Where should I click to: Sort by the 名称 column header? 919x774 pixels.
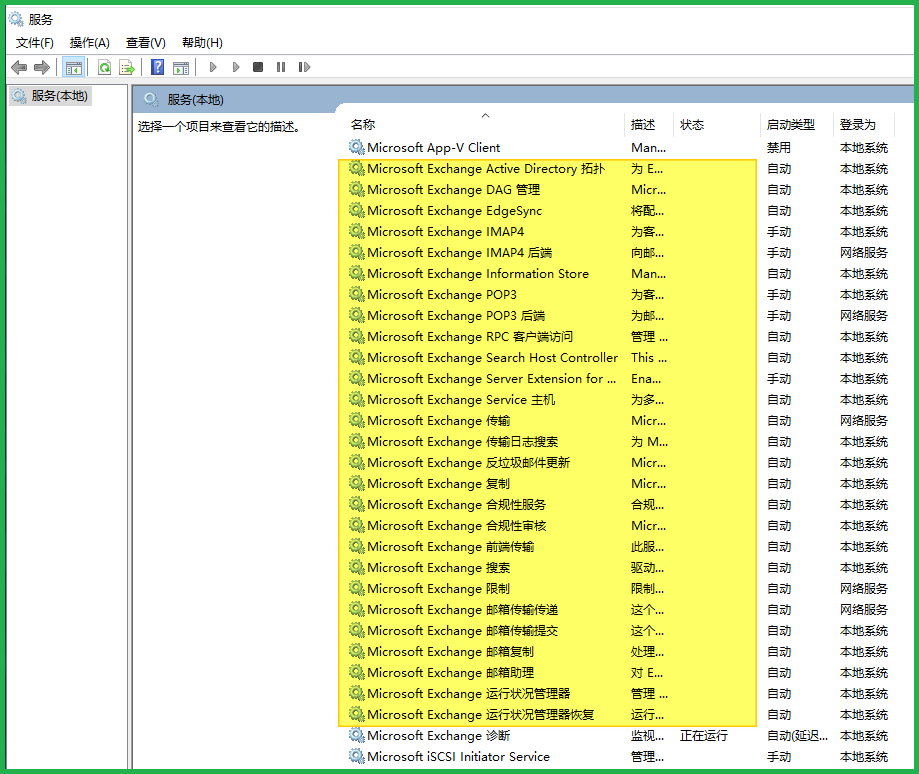[363, 125]
